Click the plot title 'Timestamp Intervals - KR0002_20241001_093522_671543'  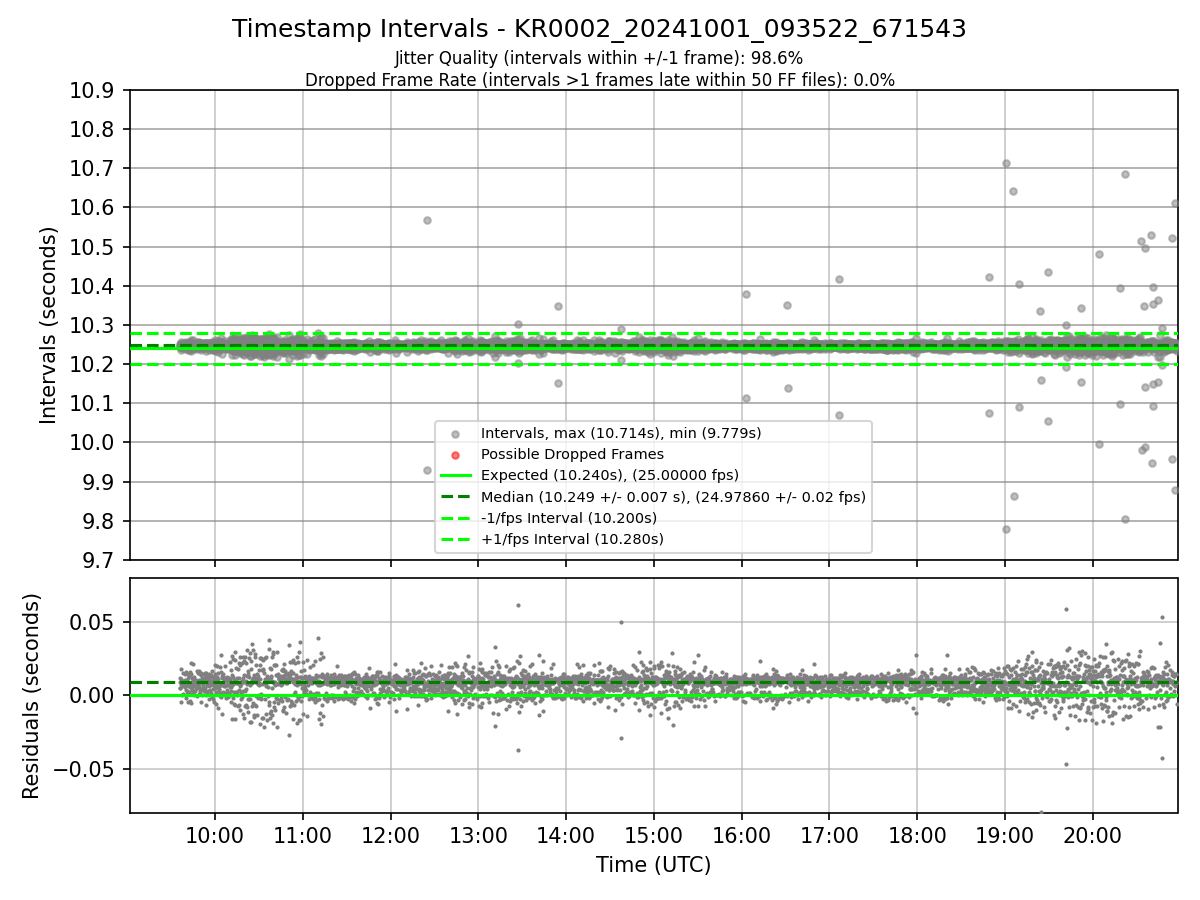point(599,29)
